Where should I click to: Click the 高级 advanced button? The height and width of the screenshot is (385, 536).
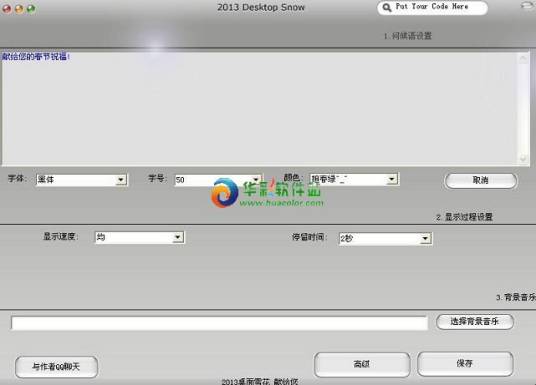[362, 364]
